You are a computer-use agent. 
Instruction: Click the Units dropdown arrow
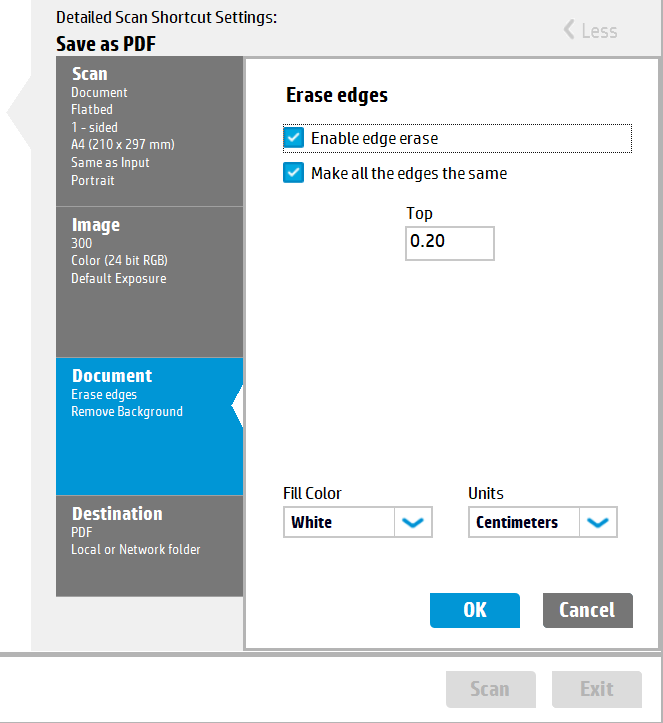598,522
